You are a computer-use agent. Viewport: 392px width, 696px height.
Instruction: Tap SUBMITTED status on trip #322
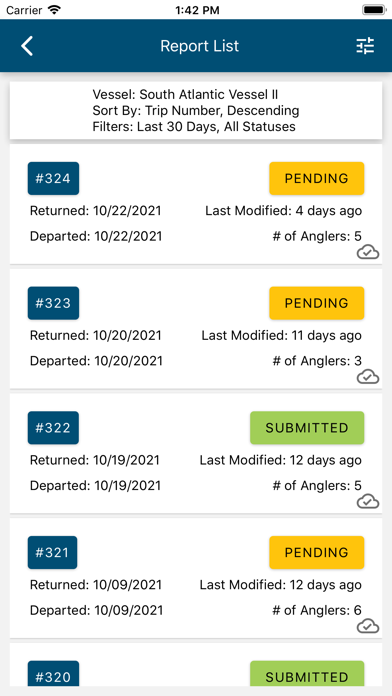click(307, 428)
